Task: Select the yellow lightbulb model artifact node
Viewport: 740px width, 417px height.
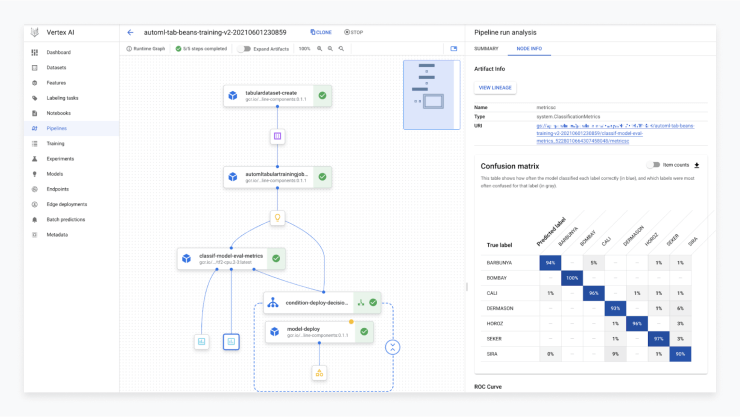Action: 278,217
